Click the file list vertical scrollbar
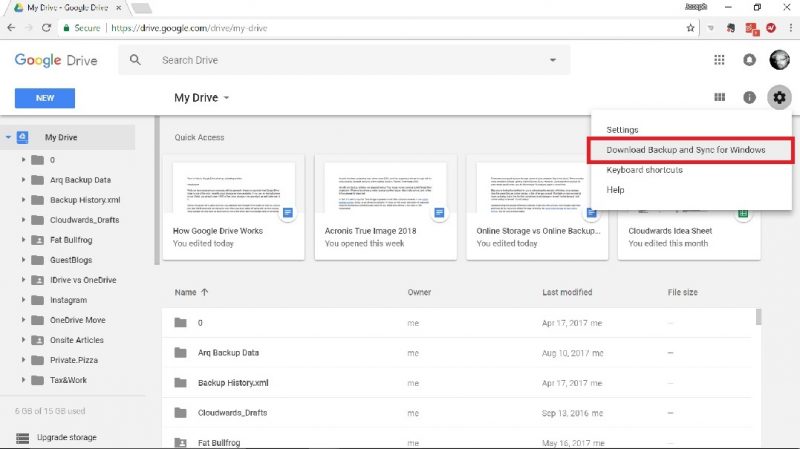 pos(759,316)
